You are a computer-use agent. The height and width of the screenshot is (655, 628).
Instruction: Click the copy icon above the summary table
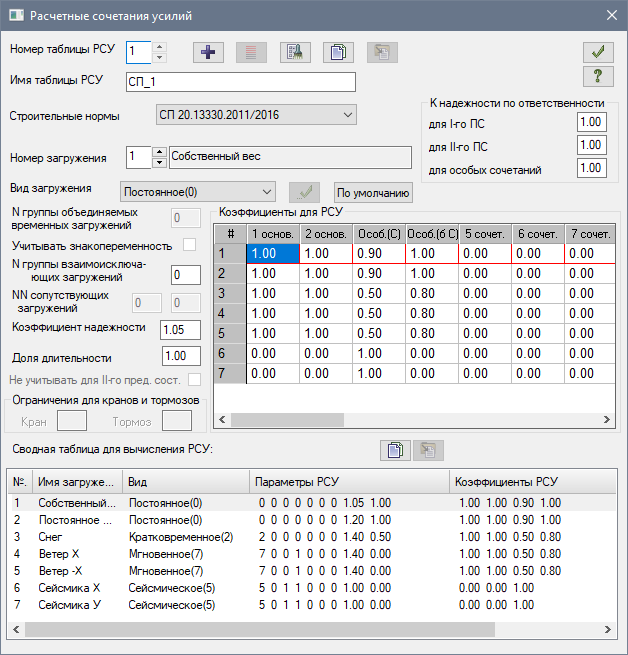pyautogui.click(x=395, y=449)
